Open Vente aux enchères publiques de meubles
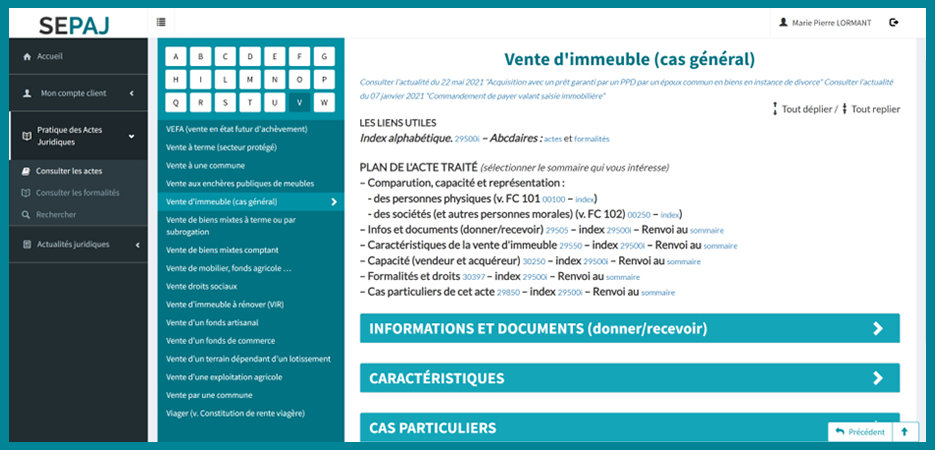 pyautogui.click(x=240, y=184)
